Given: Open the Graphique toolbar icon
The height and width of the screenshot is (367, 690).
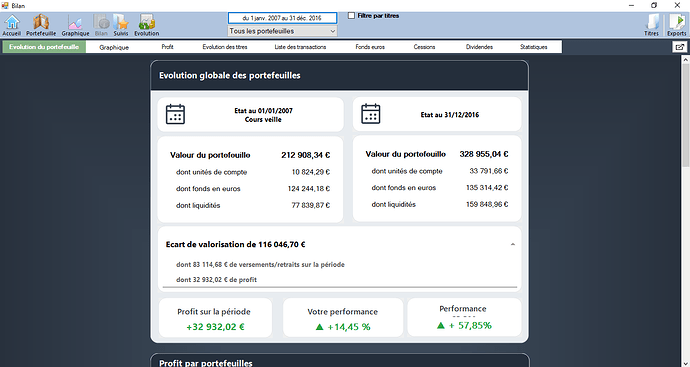Looking at the screenshot, I should click(x=75, y=25).
